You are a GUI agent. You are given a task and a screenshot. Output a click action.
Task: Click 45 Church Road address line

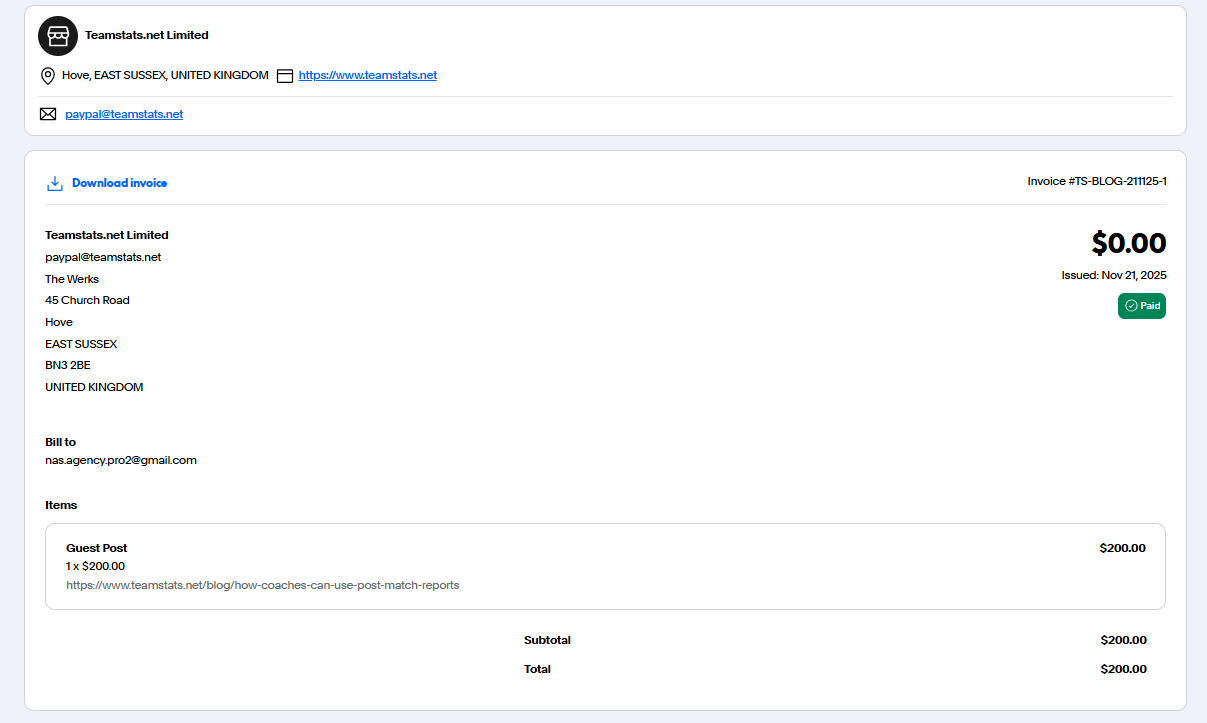(x=87, y=300)
